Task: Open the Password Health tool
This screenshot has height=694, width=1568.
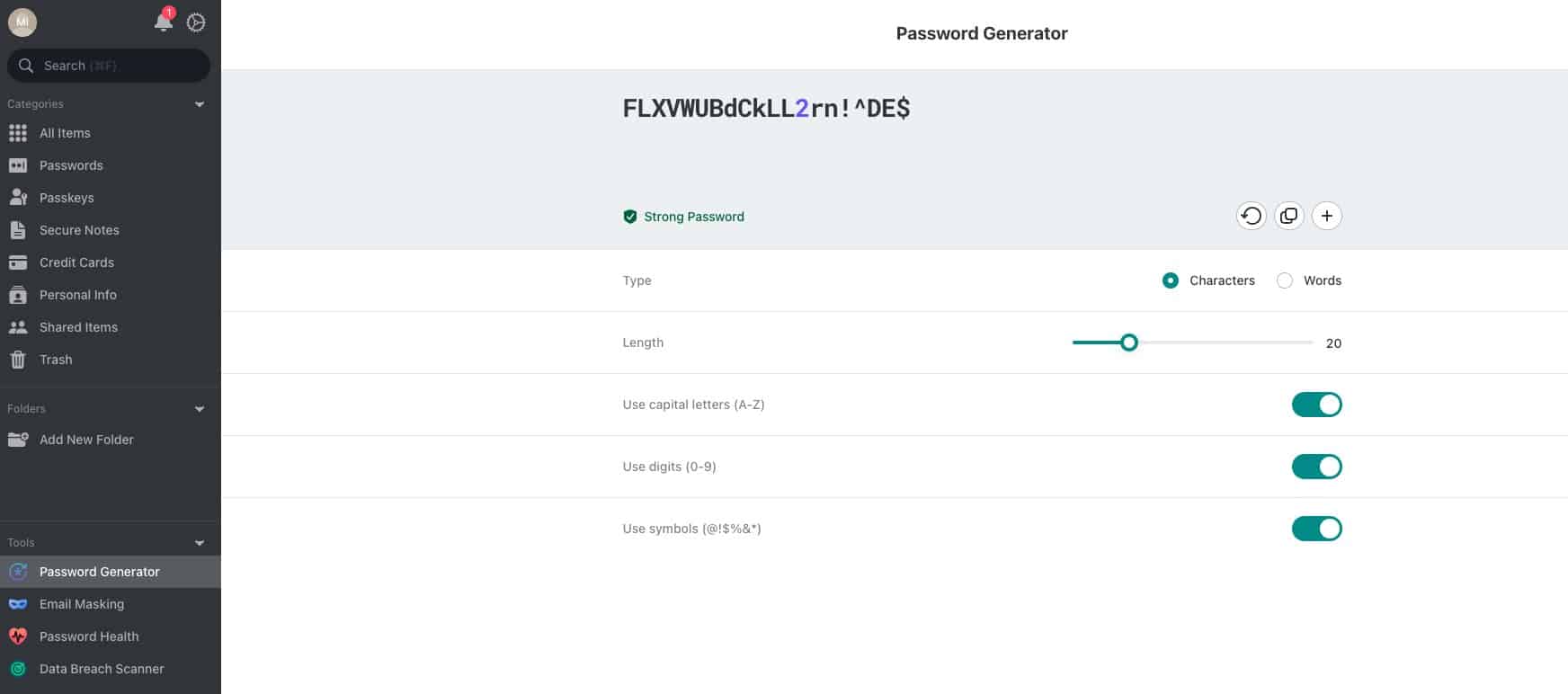Action: (89, 636)
